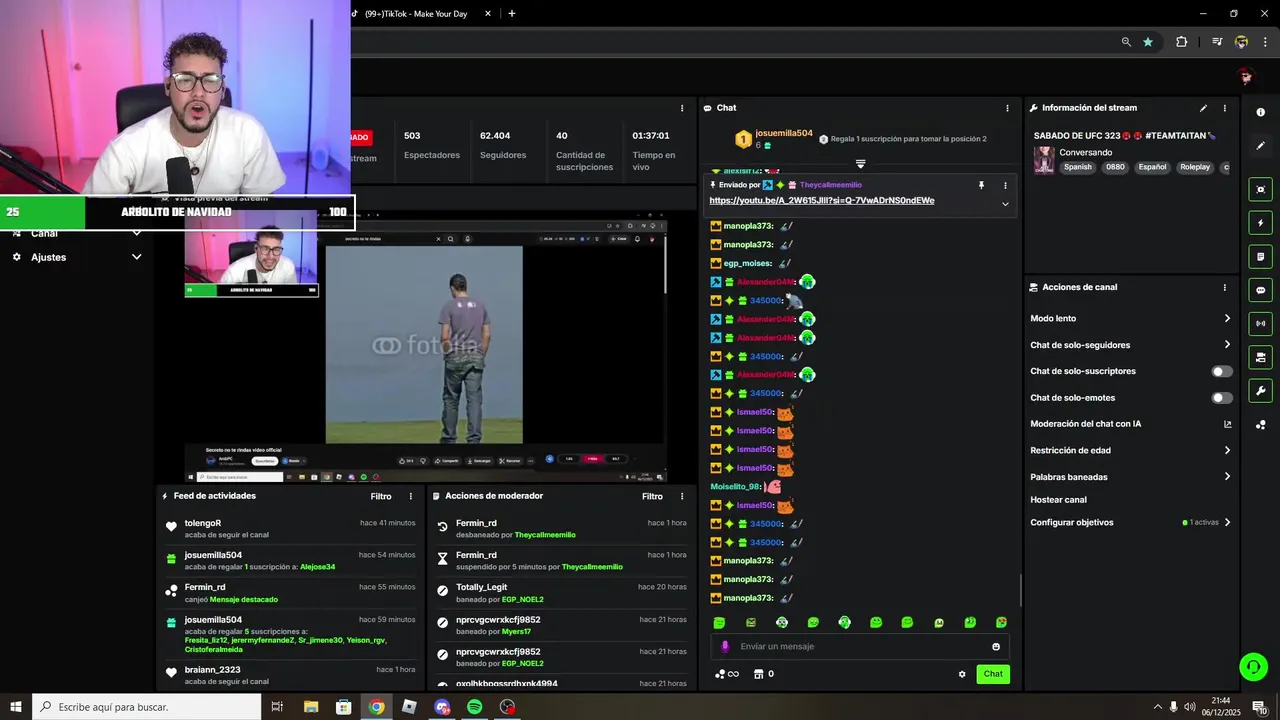The image size is (1280, 720).
Task: Click braiann_2323 in the activity feed
Action: pos(212,670)
